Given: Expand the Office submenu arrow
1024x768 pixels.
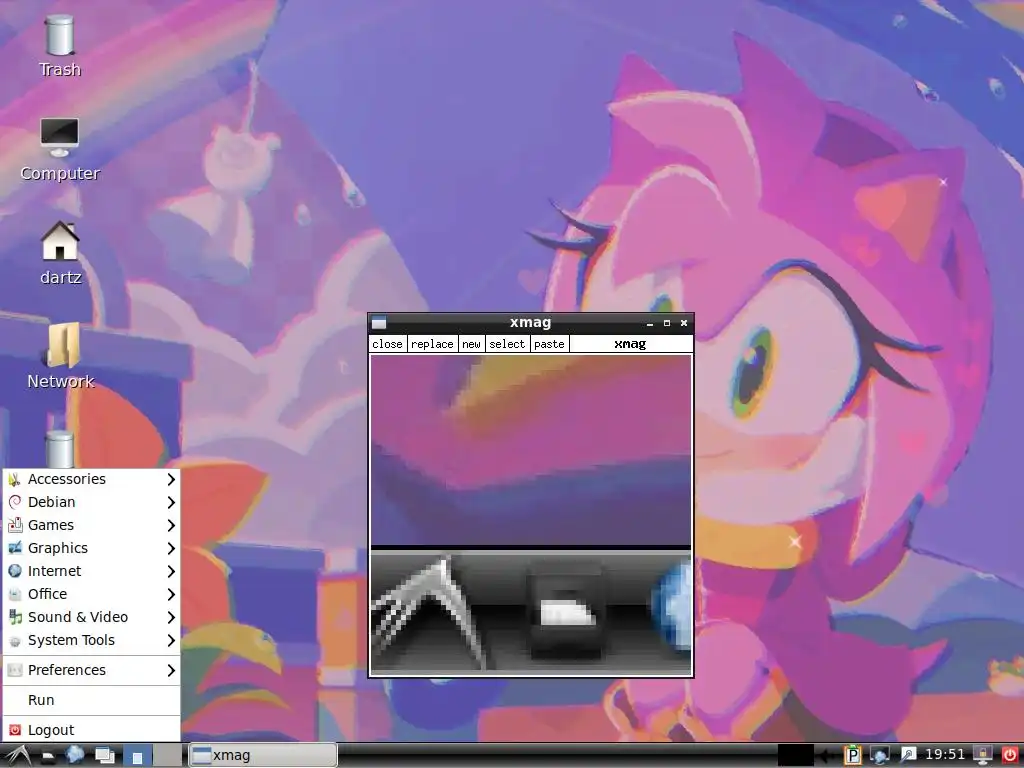Looking at the screenshot, I should coord(171,594).
